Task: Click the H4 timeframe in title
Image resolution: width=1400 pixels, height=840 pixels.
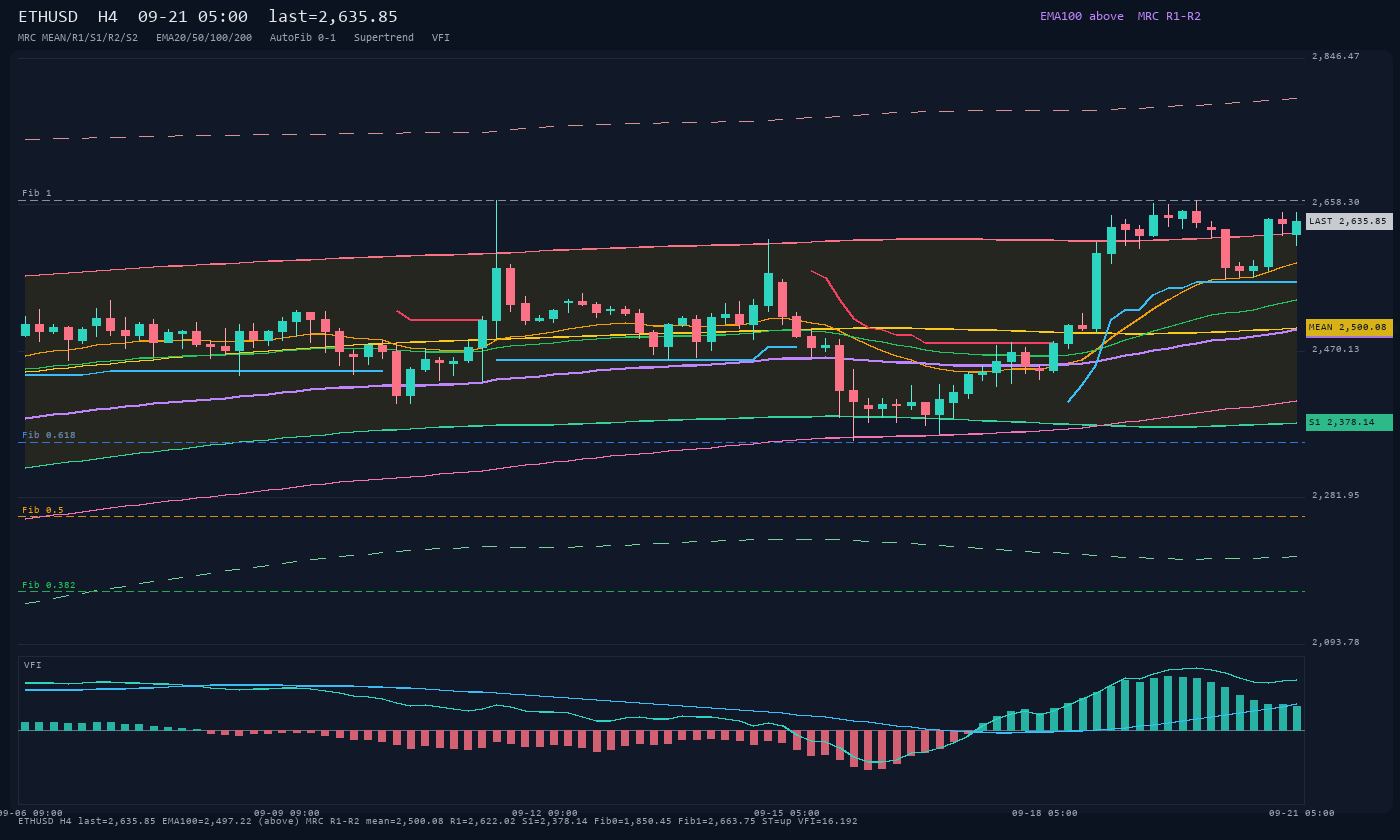Action: 107,16
